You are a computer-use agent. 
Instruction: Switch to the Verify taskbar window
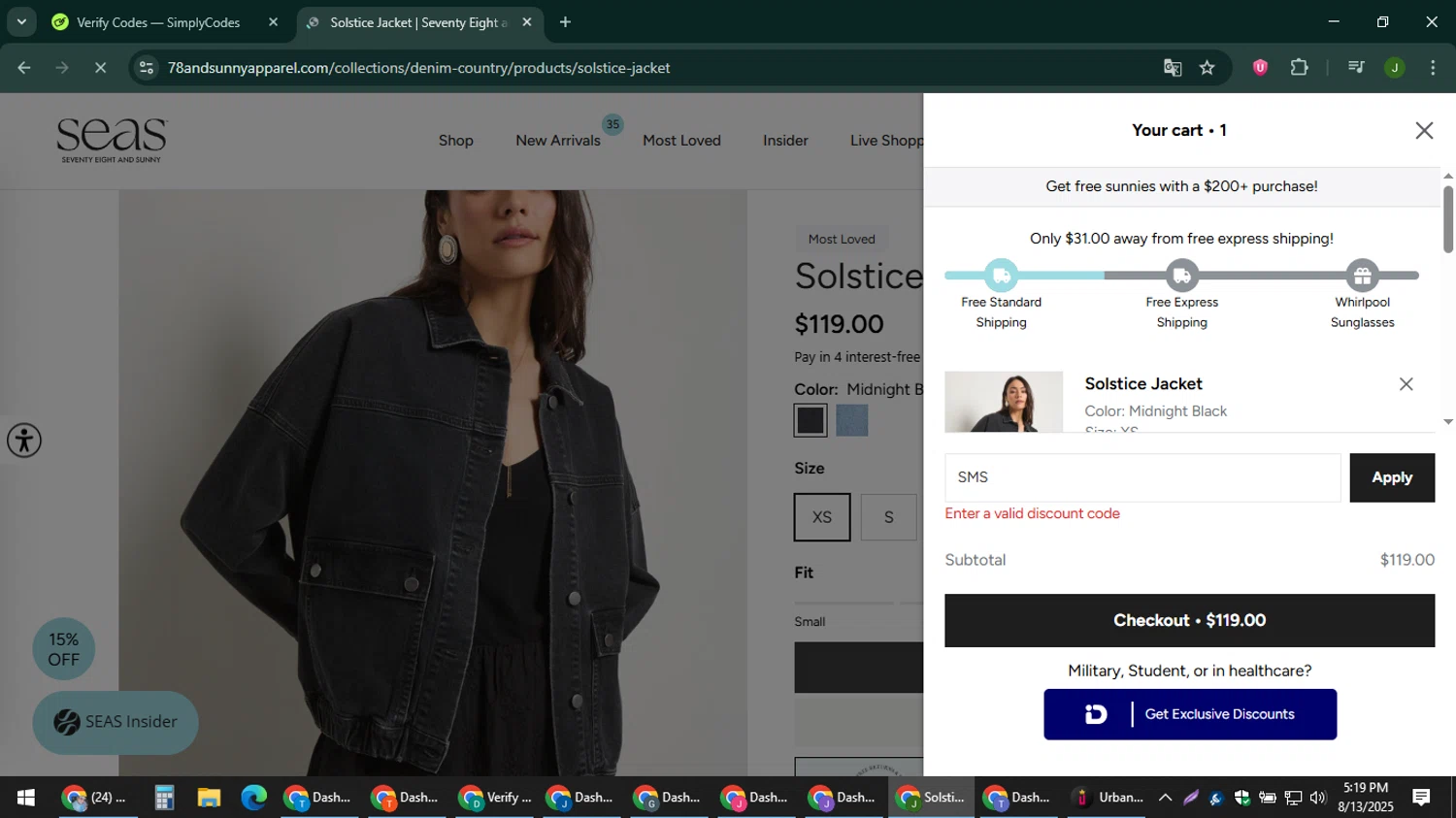pos(496,798)
